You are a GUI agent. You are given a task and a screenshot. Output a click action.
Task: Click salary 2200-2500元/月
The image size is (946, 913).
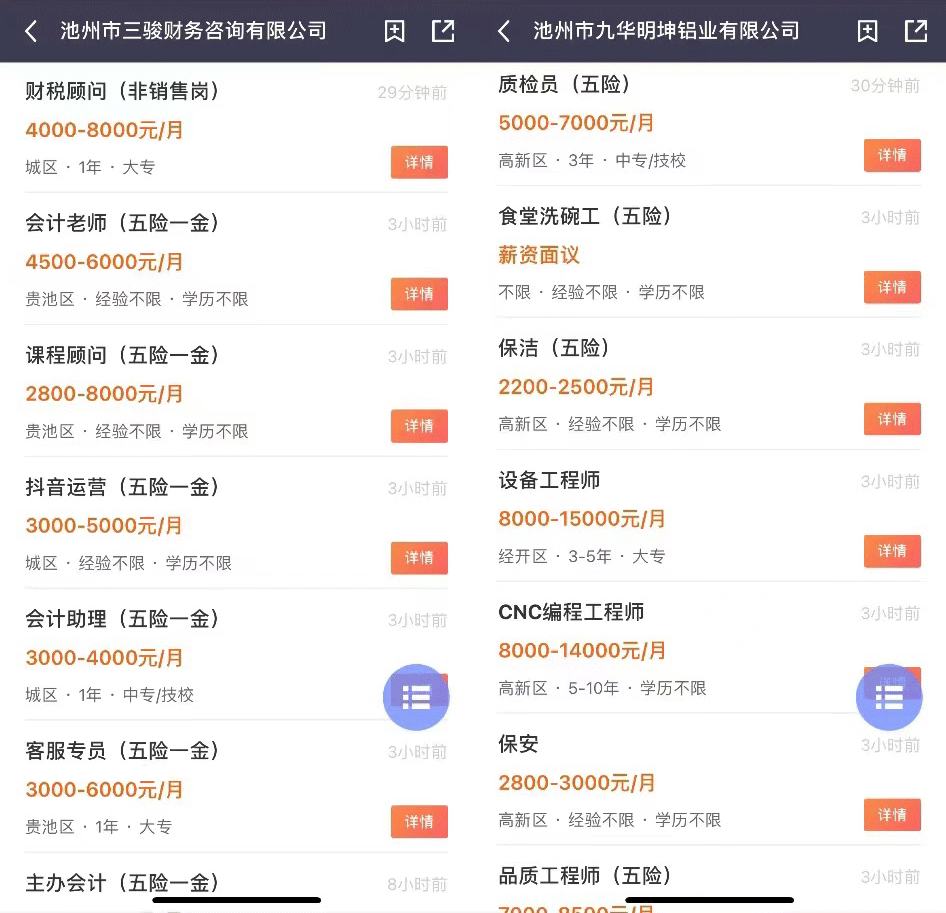(x=577, y=387)
